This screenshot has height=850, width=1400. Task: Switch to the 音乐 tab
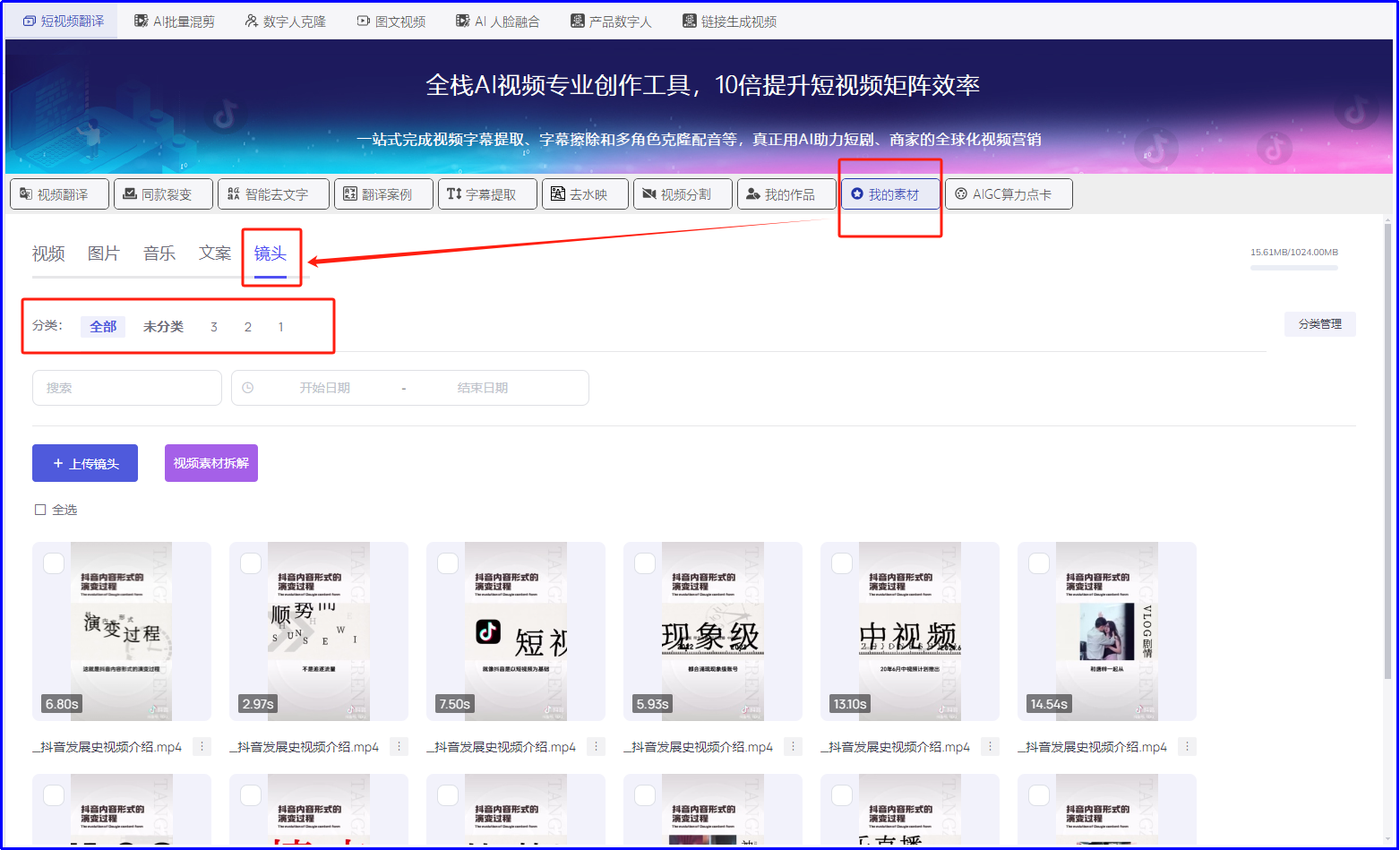(159, 253)
